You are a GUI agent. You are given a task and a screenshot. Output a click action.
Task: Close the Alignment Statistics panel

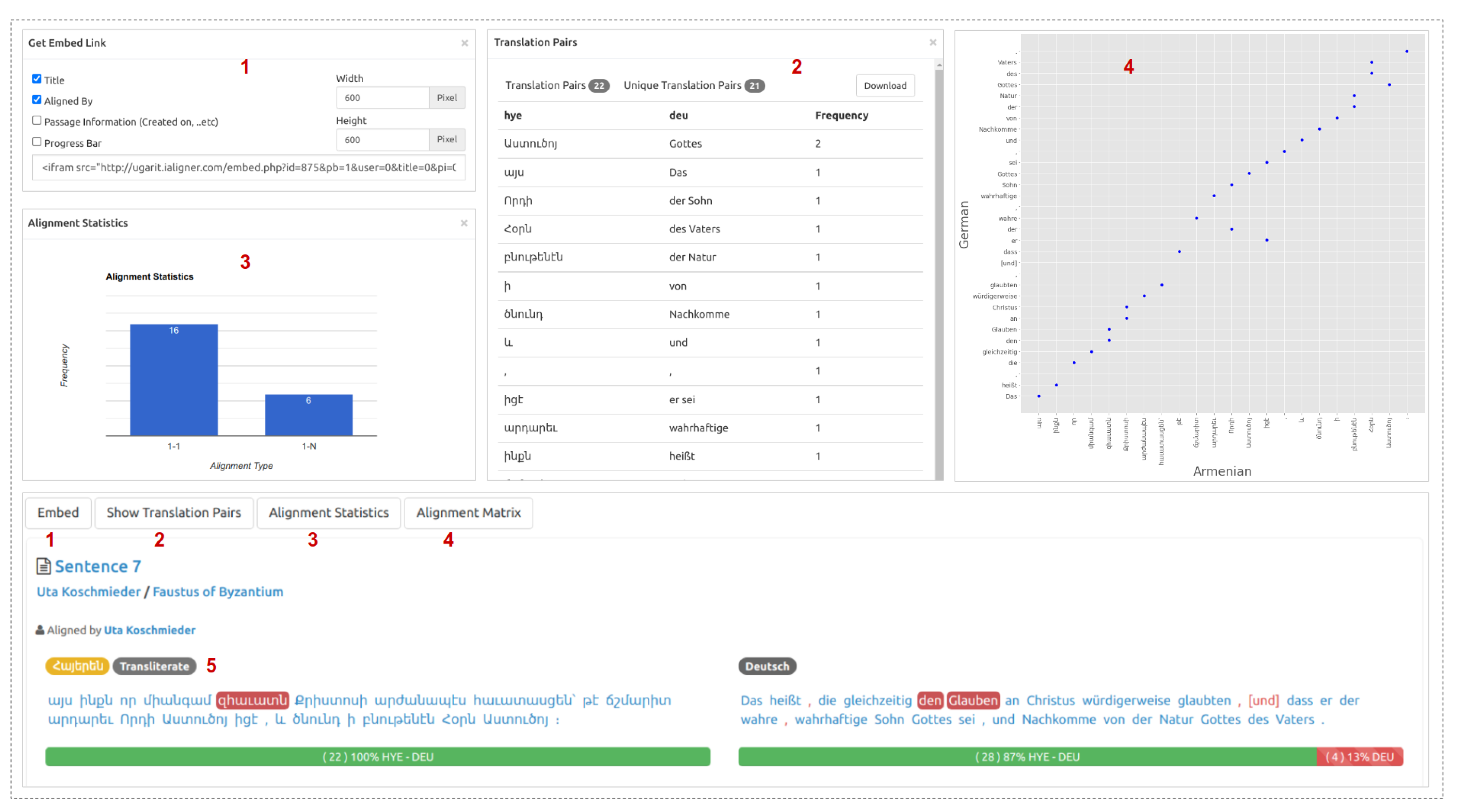tap(464, 223)
